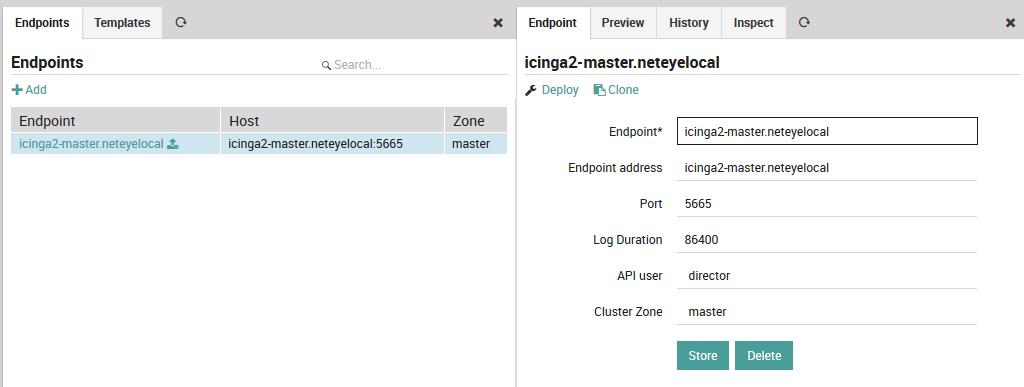Store the endpoint settings
Image resolution: width=1024 pixels, height=387 pixels.
point(703,356)
